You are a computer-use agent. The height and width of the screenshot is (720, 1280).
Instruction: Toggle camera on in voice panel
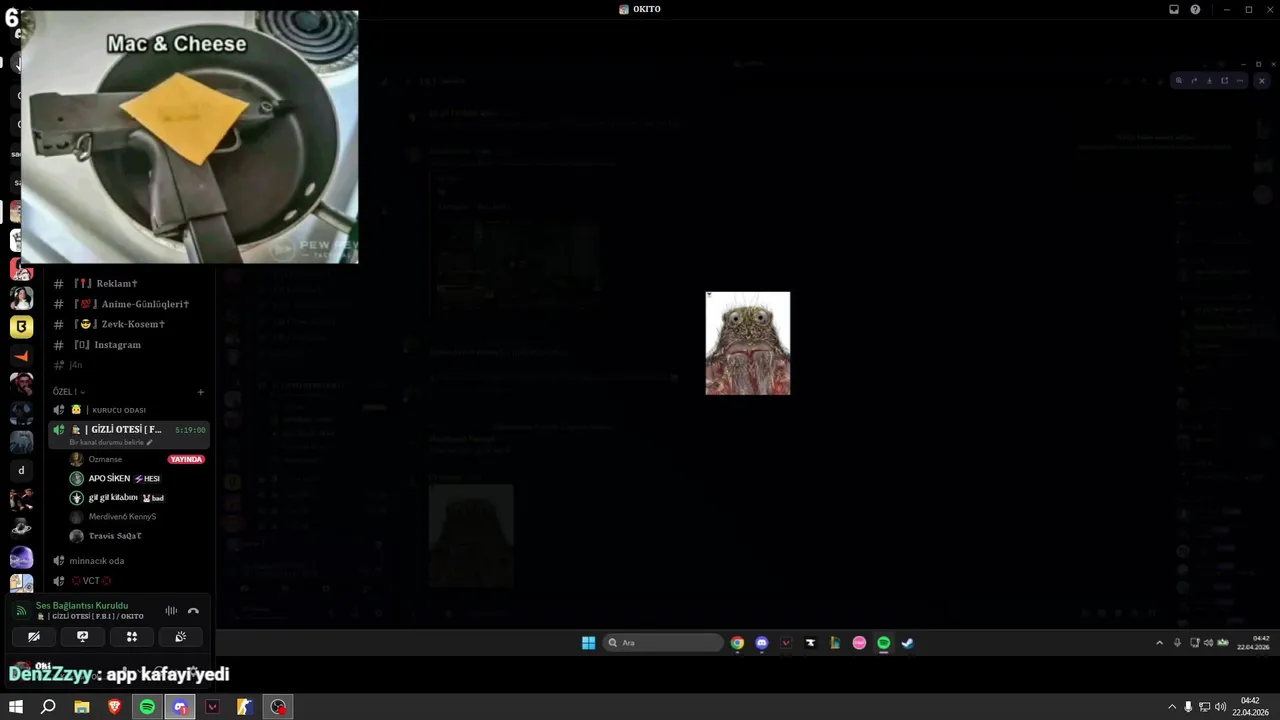click(34, 636)
